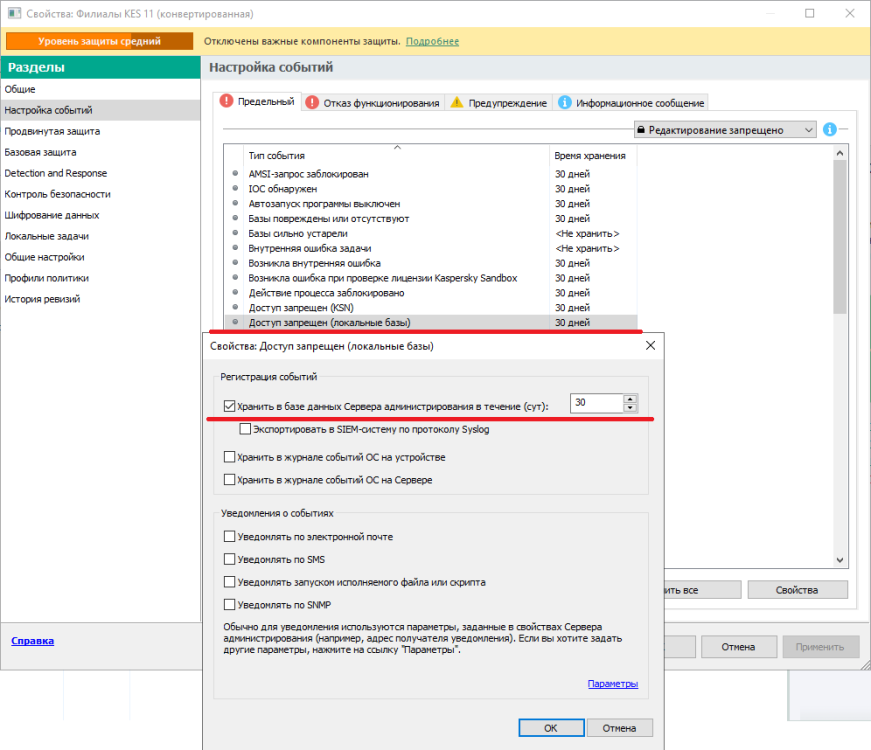Open the Редактирование запрещено dropdown
Image resolution: width=871 pixels, height=750 pixels.
coord(725,129)
